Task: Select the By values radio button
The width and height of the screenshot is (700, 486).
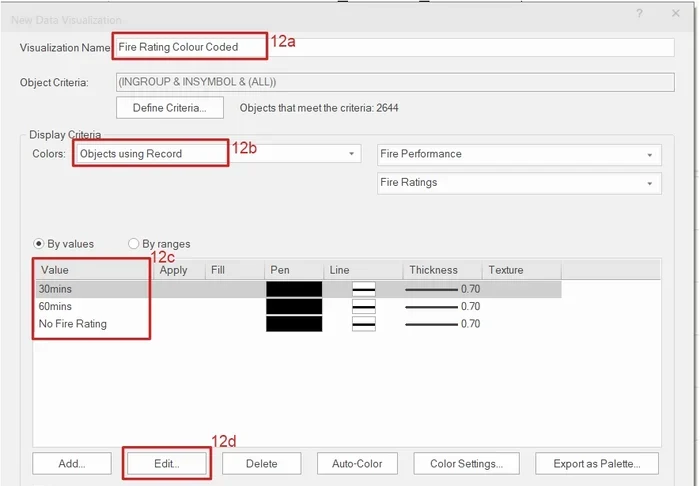Action: [x=40, y=243]
